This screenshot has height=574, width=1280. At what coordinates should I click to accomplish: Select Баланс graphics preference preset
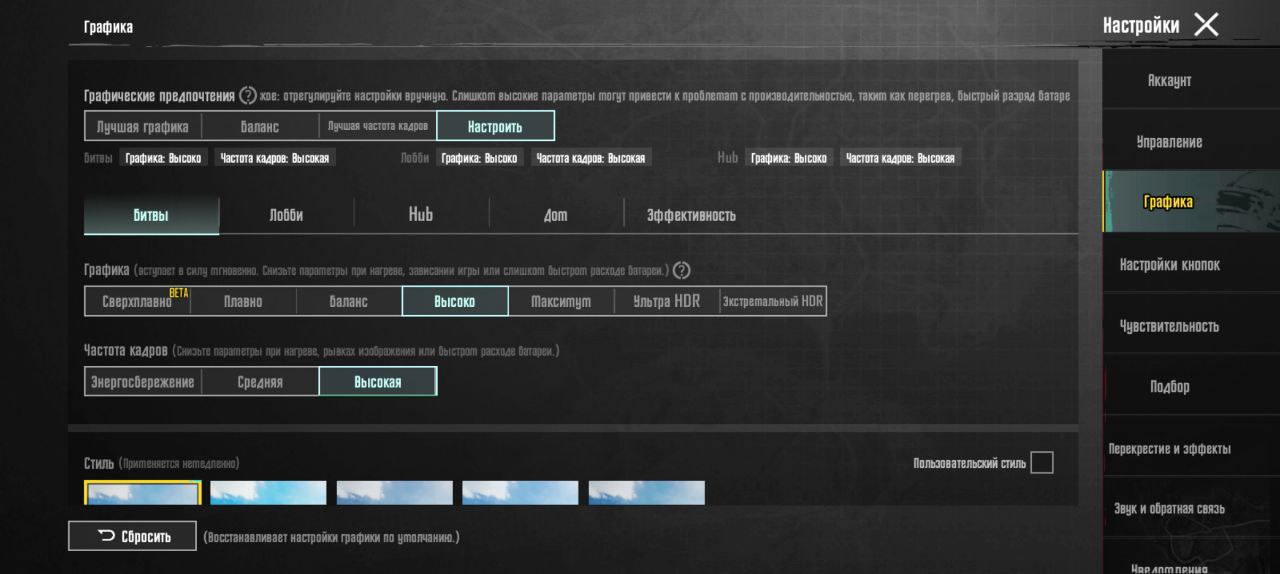(x=260, y=127)
